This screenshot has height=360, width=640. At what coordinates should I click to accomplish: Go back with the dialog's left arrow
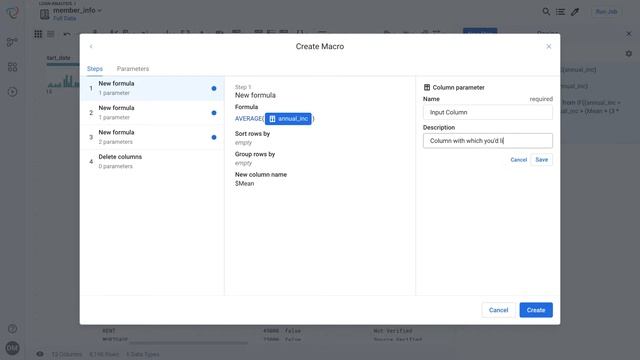pos(91,47)
